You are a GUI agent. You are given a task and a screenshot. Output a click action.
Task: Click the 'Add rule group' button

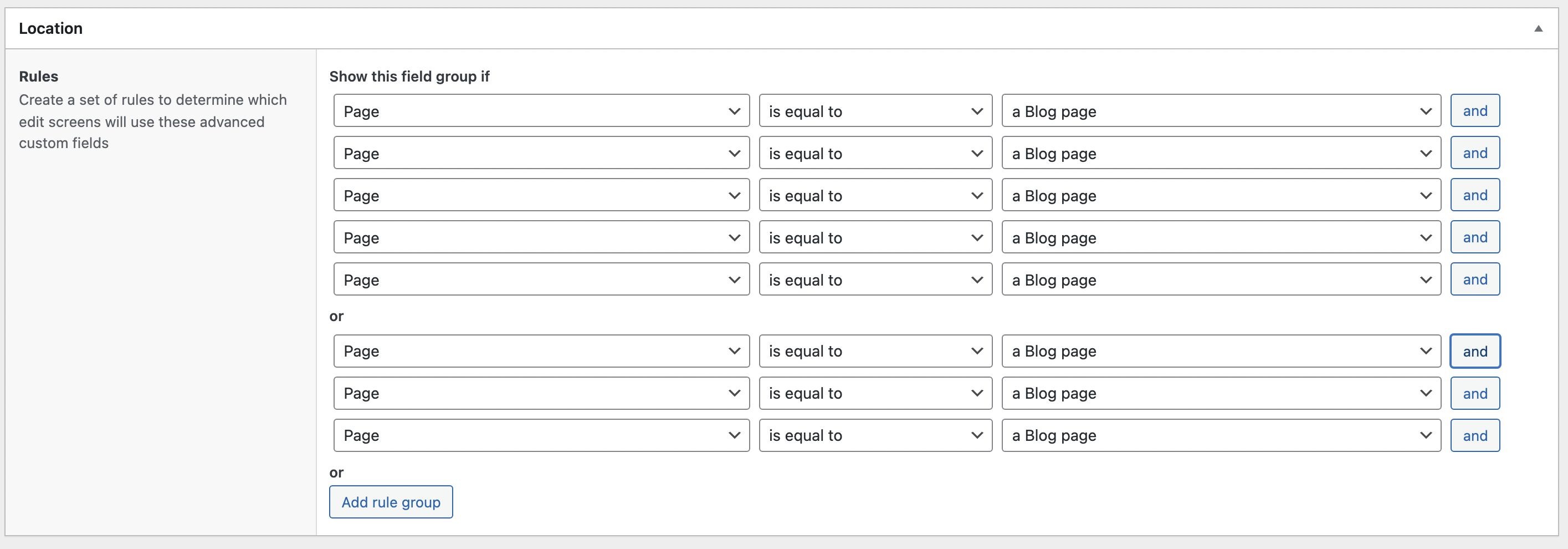click(391, 501)
